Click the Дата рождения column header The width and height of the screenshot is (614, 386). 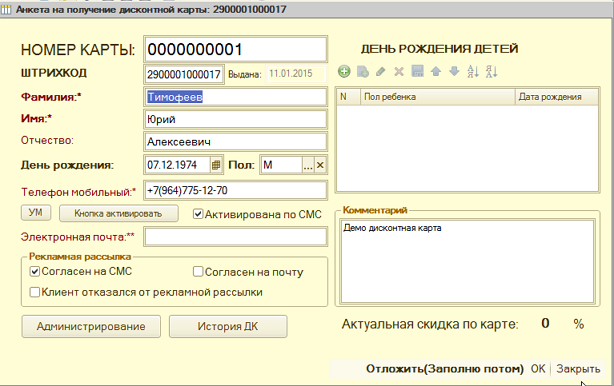(x=556, y=97)
